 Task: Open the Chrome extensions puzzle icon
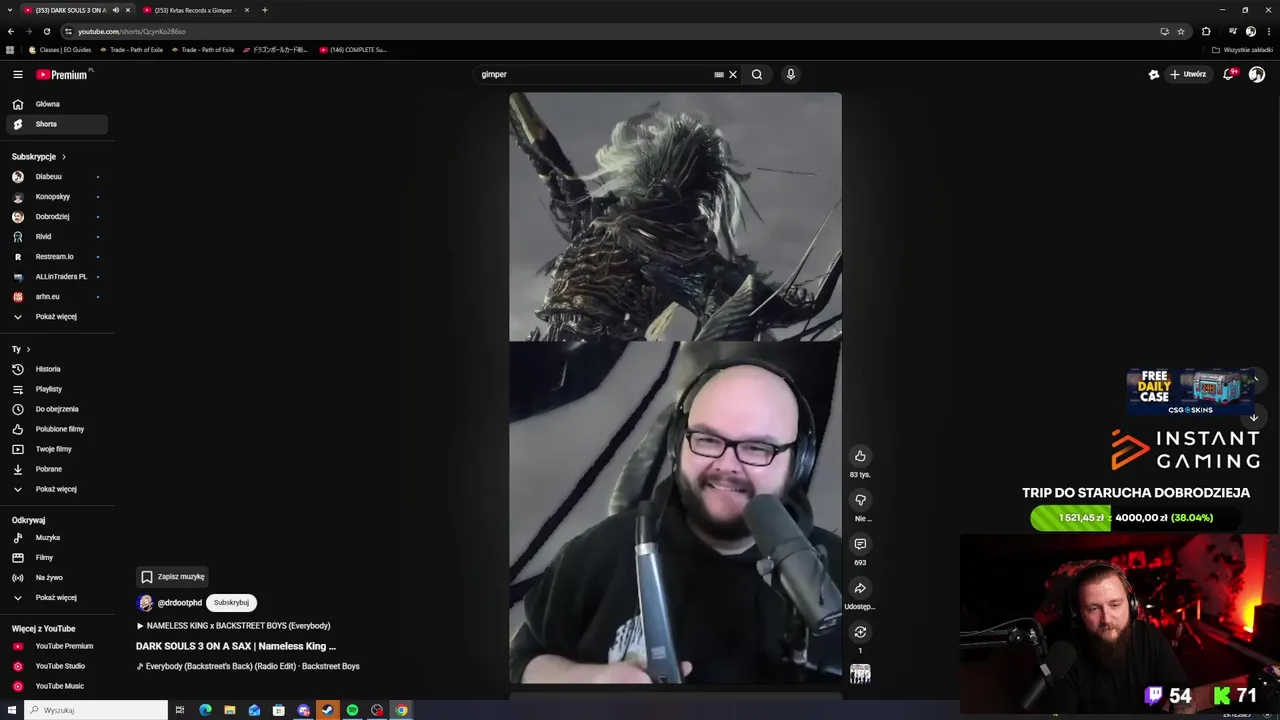click(1206, 31)
